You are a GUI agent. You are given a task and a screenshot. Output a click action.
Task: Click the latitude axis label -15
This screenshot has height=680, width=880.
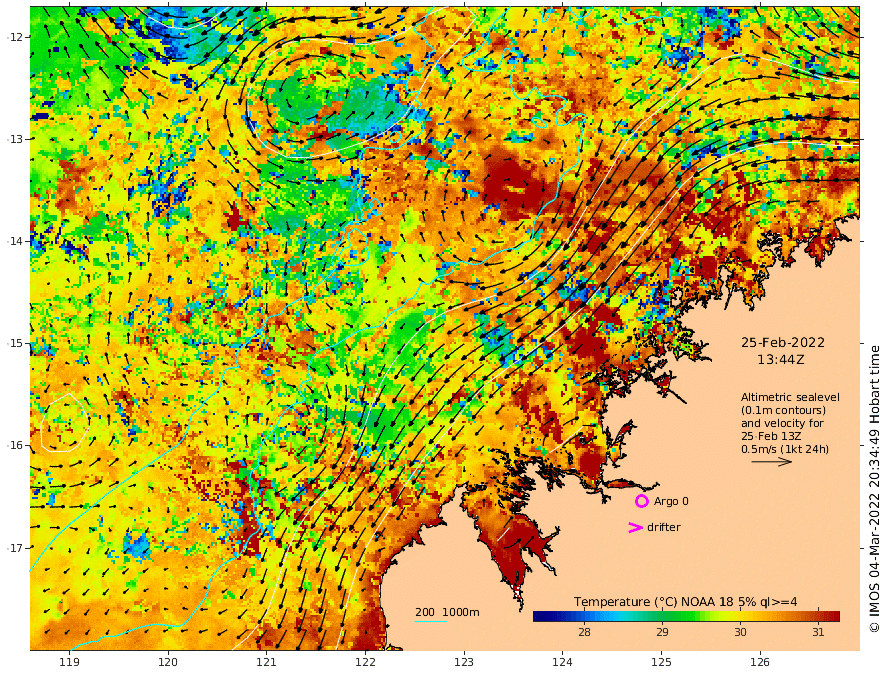pyautogui.click(x=14, y=343)
